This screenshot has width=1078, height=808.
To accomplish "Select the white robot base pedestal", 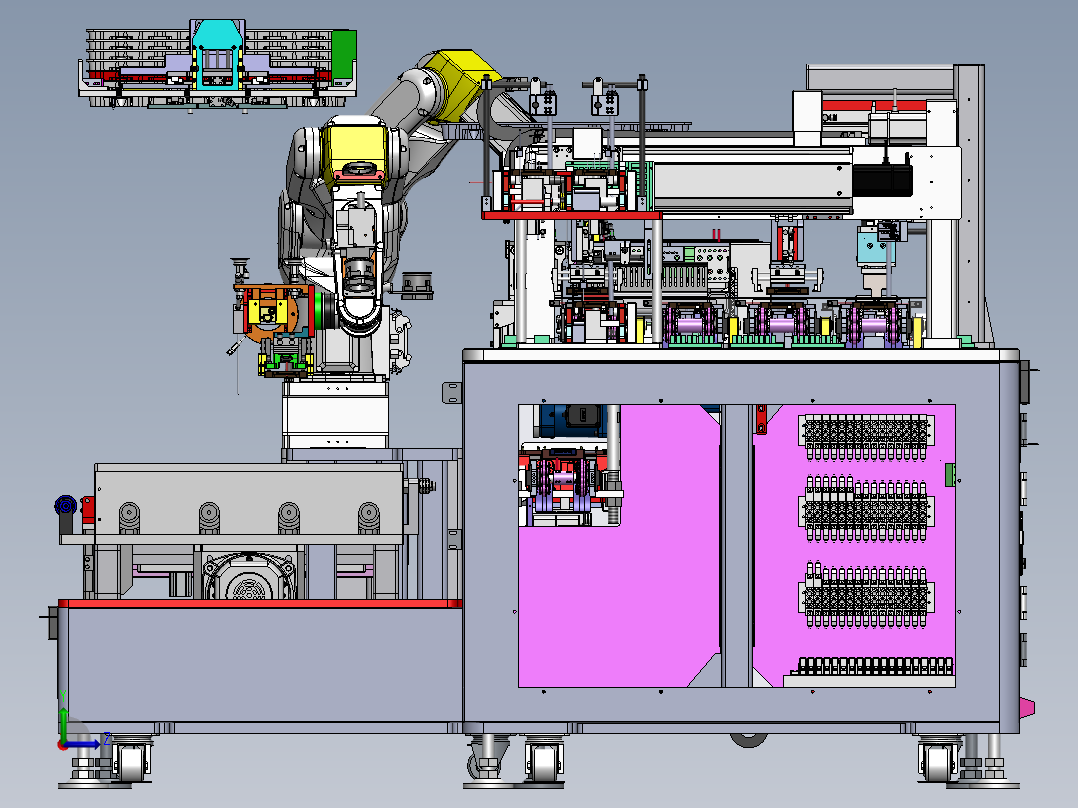I will 335,415.
